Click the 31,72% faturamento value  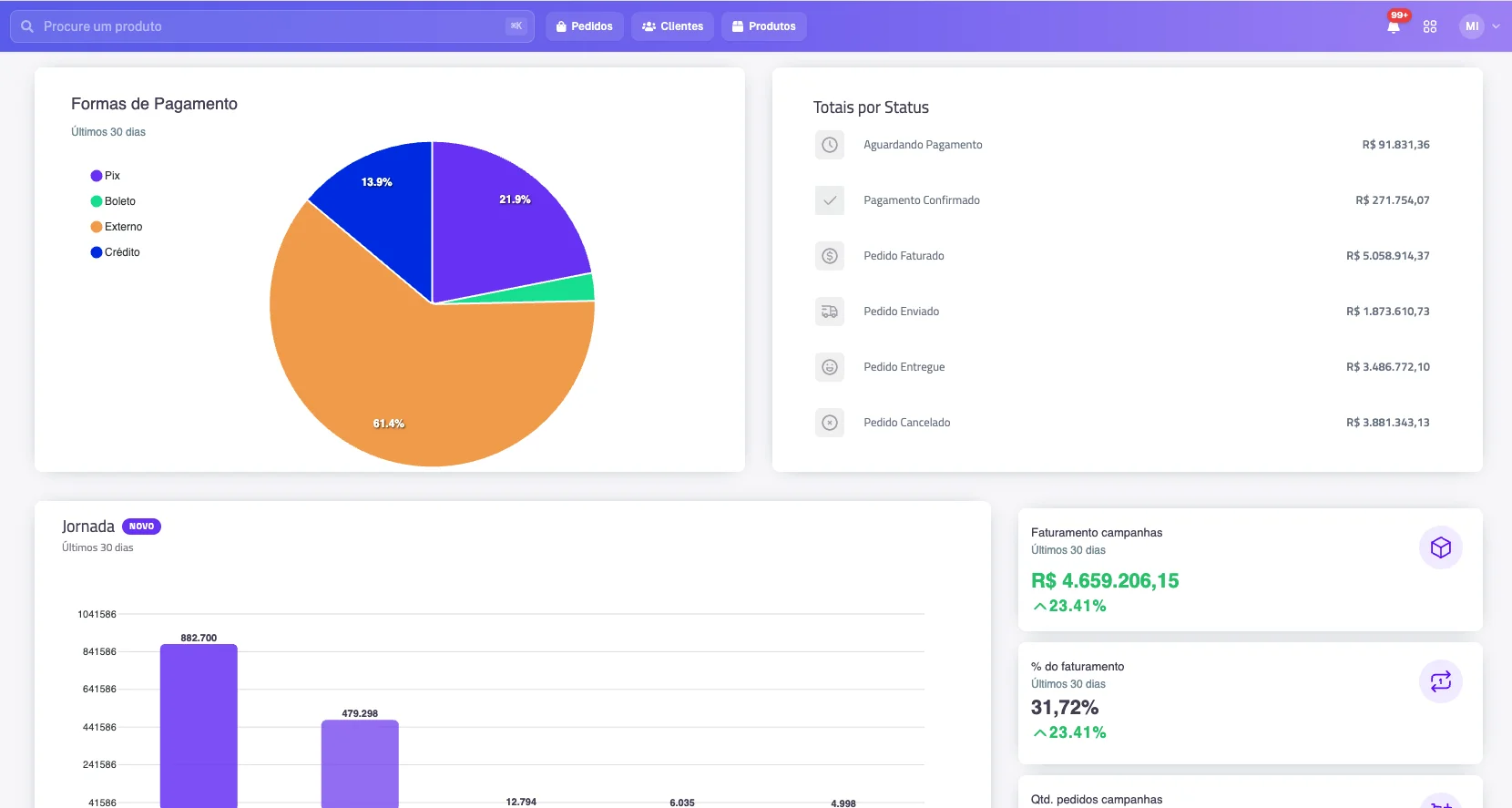pyautogui.click(x=1065, y=708)
